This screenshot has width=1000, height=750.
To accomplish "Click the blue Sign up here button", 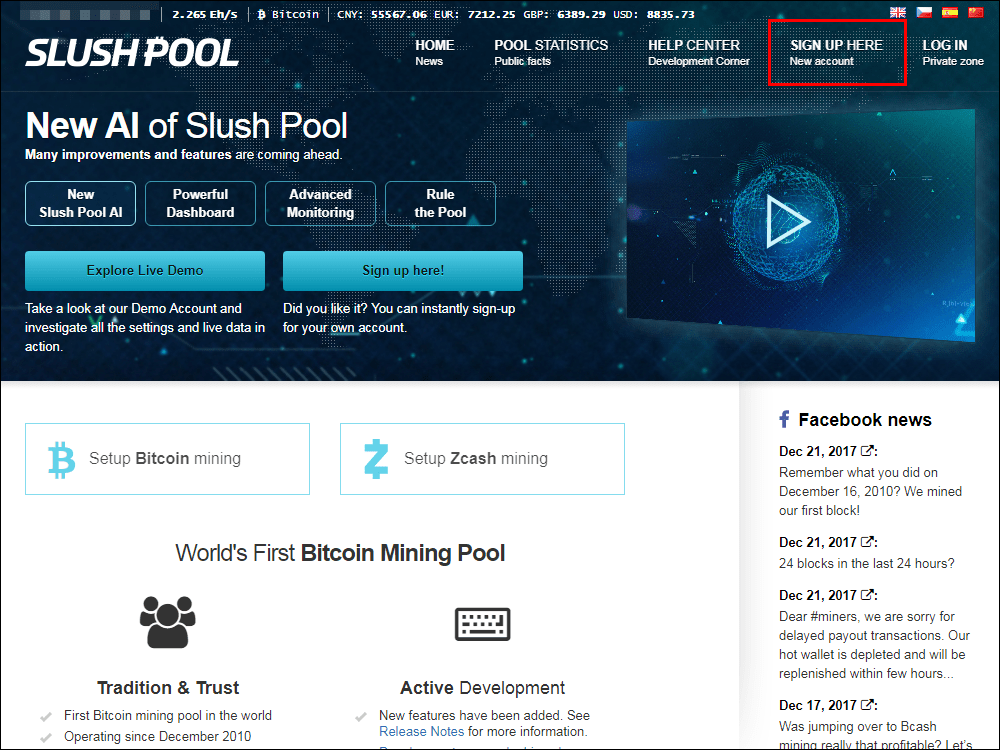I will (402, 270).
